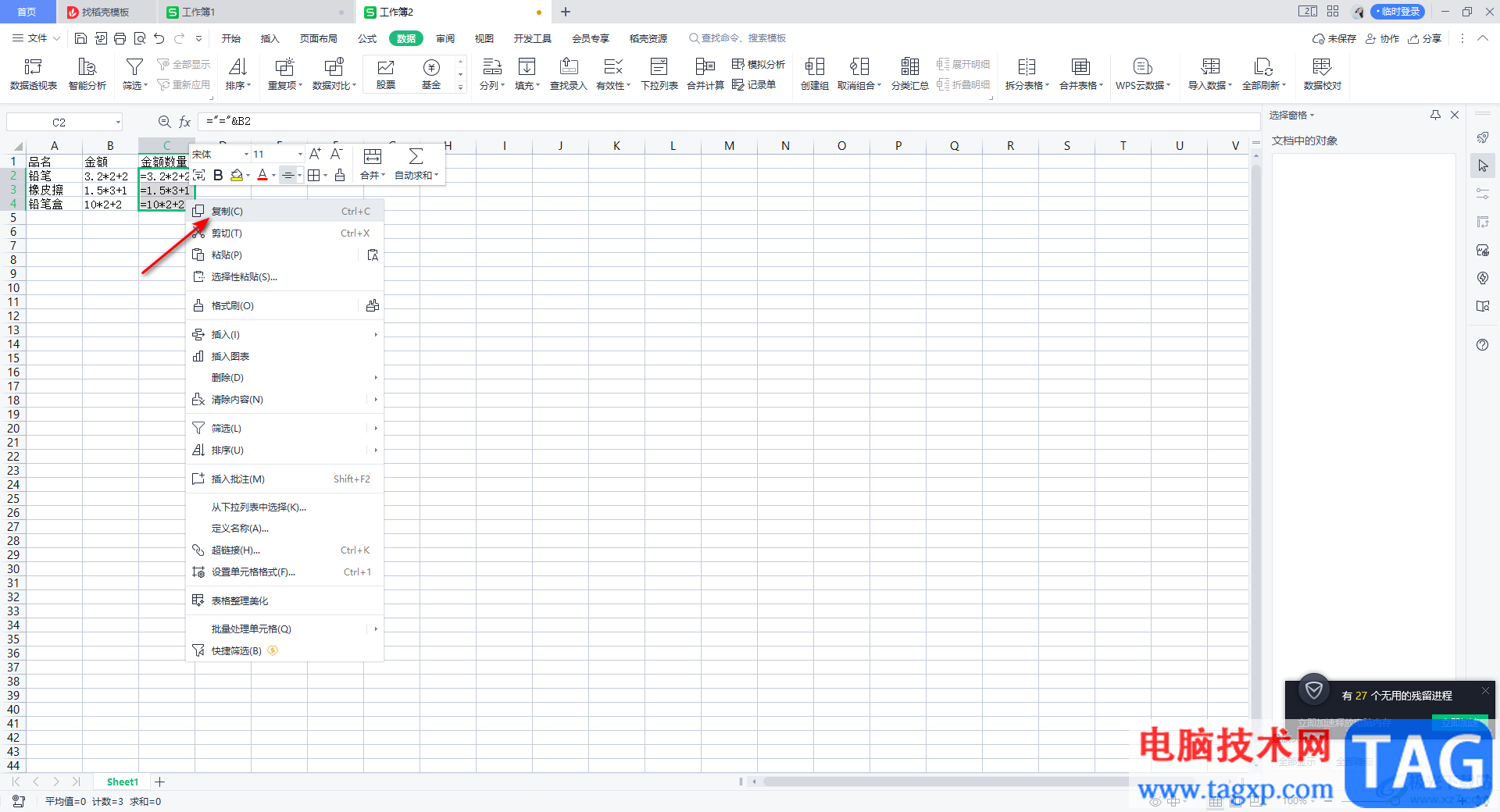Collapse the ribbon with the chevron
Screen dimensions: 1500x812
coord(1482,38)
